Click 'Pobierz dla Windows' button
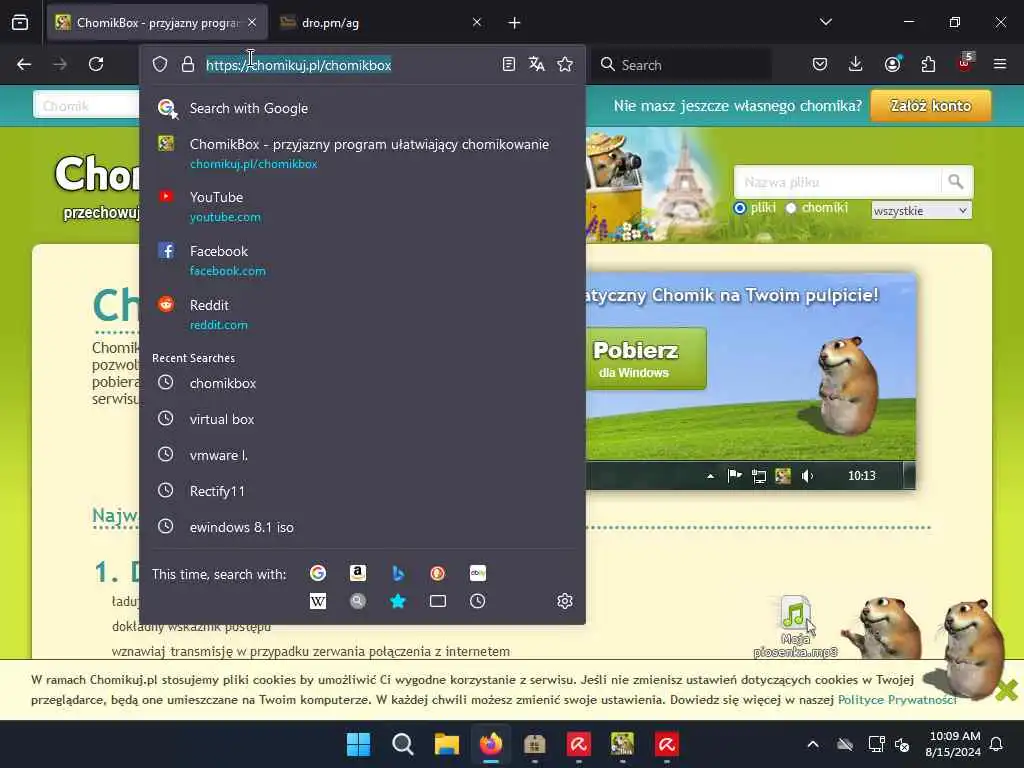This screenshot has height=768, width=1024. tap(645, 359)
